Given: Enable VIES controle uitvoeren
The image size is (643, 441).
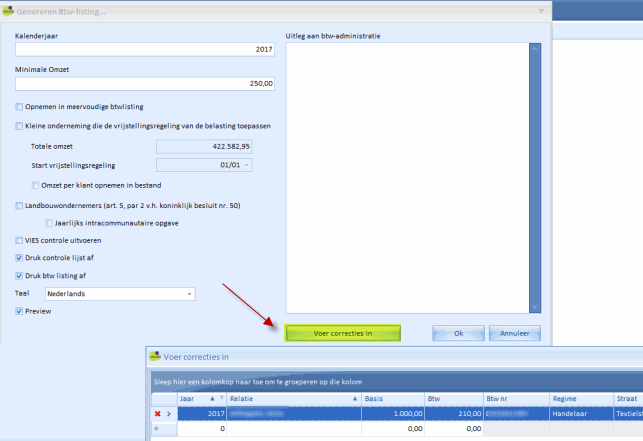Looking at the screenshot, I should pyautogui.click(x=19, y=240).
